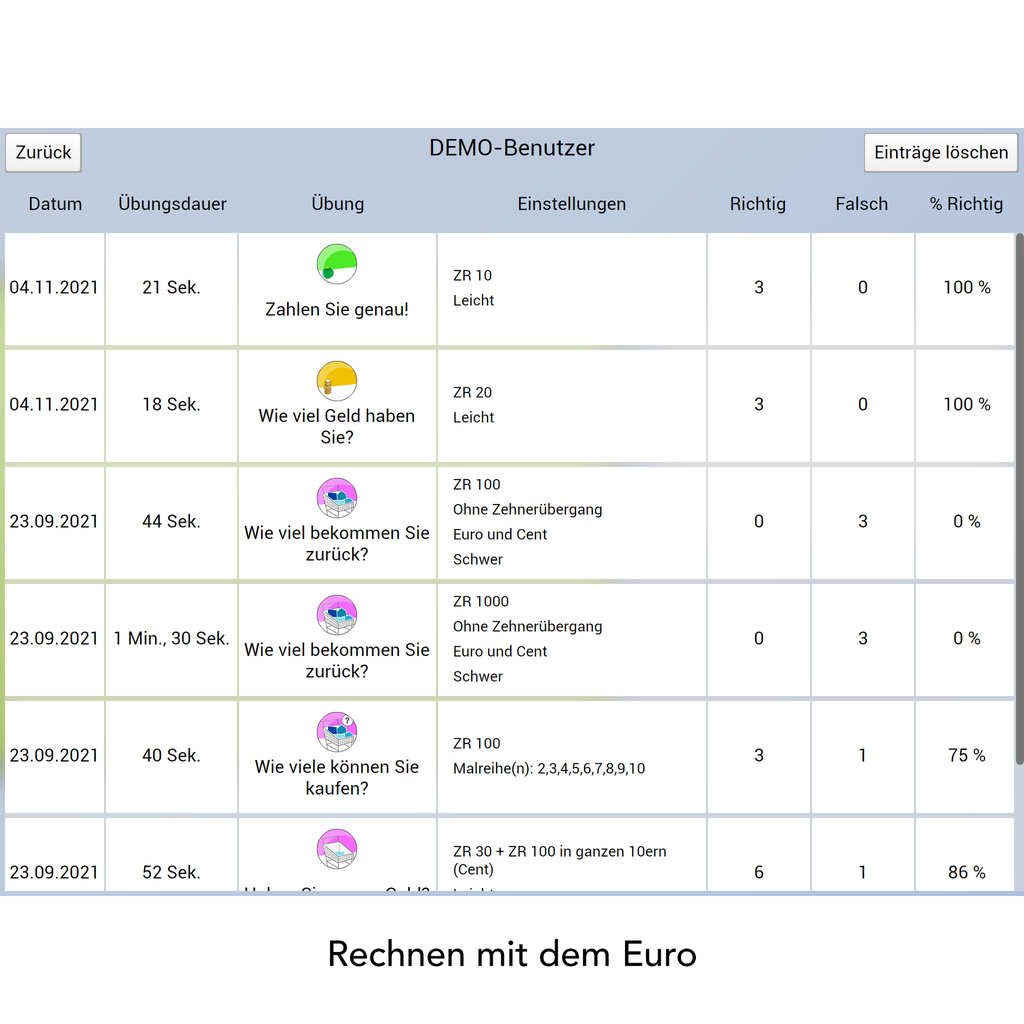This screenshot has width=1024, height=1024.
Task: Click the Übungsdauer column header
Action: pos(172,204)
